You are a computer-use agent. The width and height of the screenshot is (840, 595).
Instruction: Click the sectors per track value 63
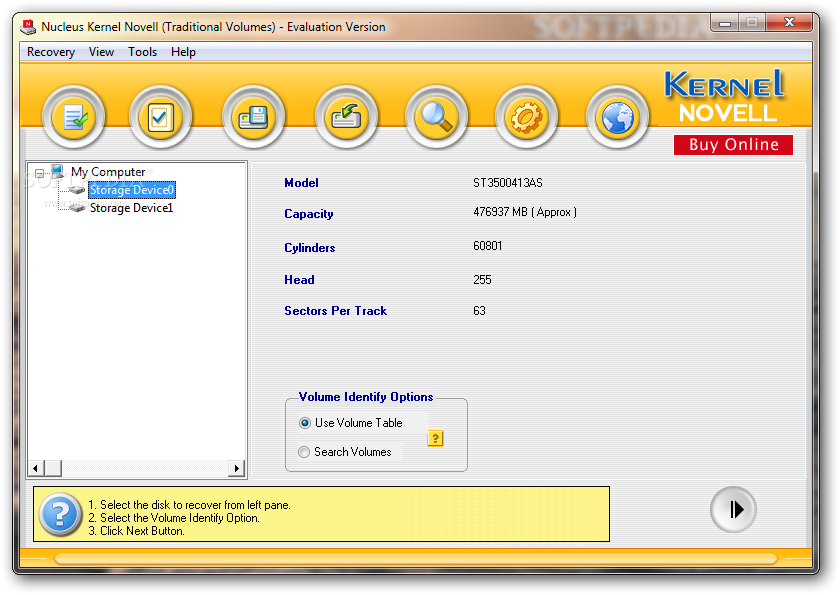pyautogui.click(x=479, y=311)
